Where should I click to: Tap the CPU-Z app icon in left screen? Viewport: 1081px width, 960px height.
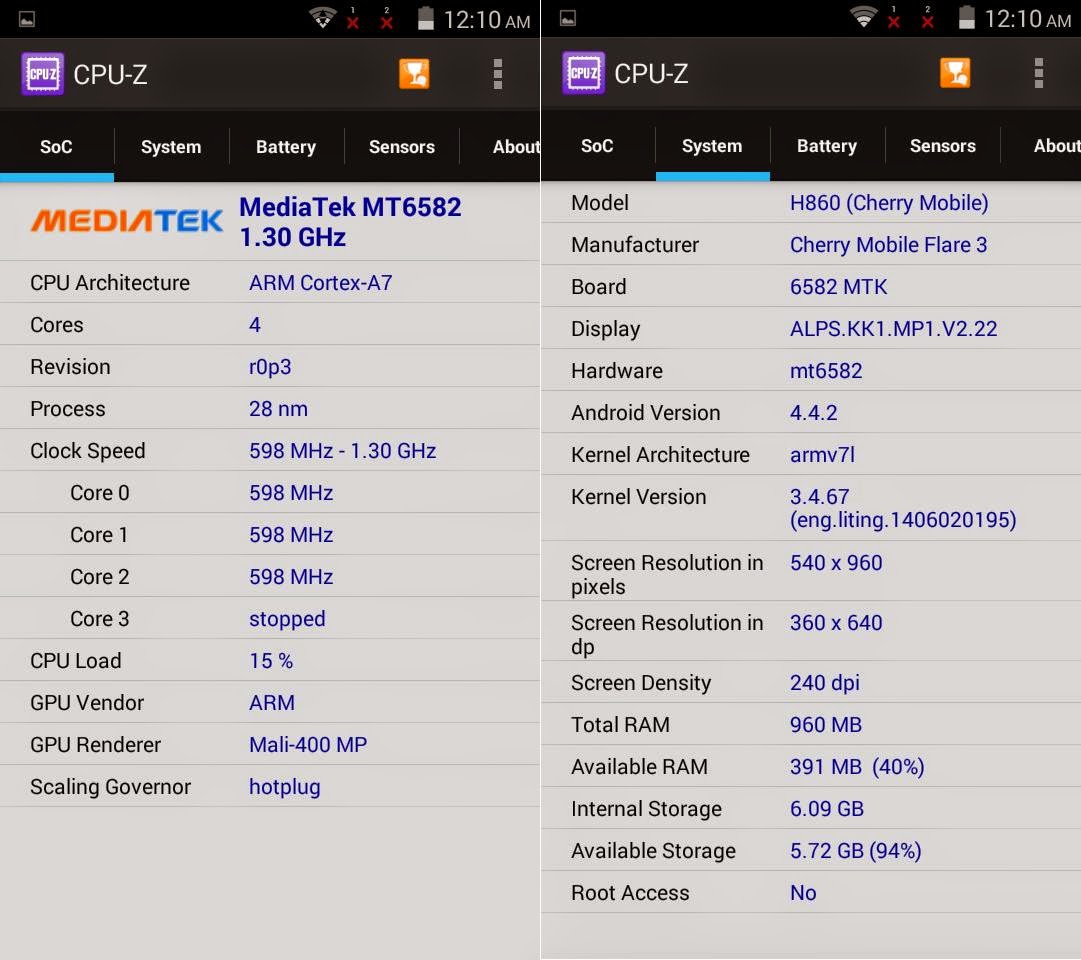pos(43,74)
